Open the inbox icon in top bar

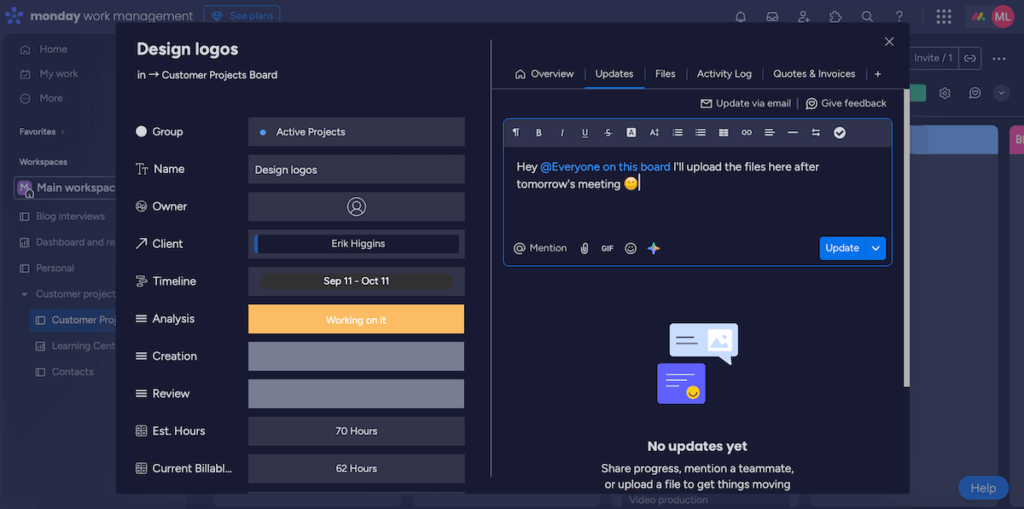coord(772,16)
